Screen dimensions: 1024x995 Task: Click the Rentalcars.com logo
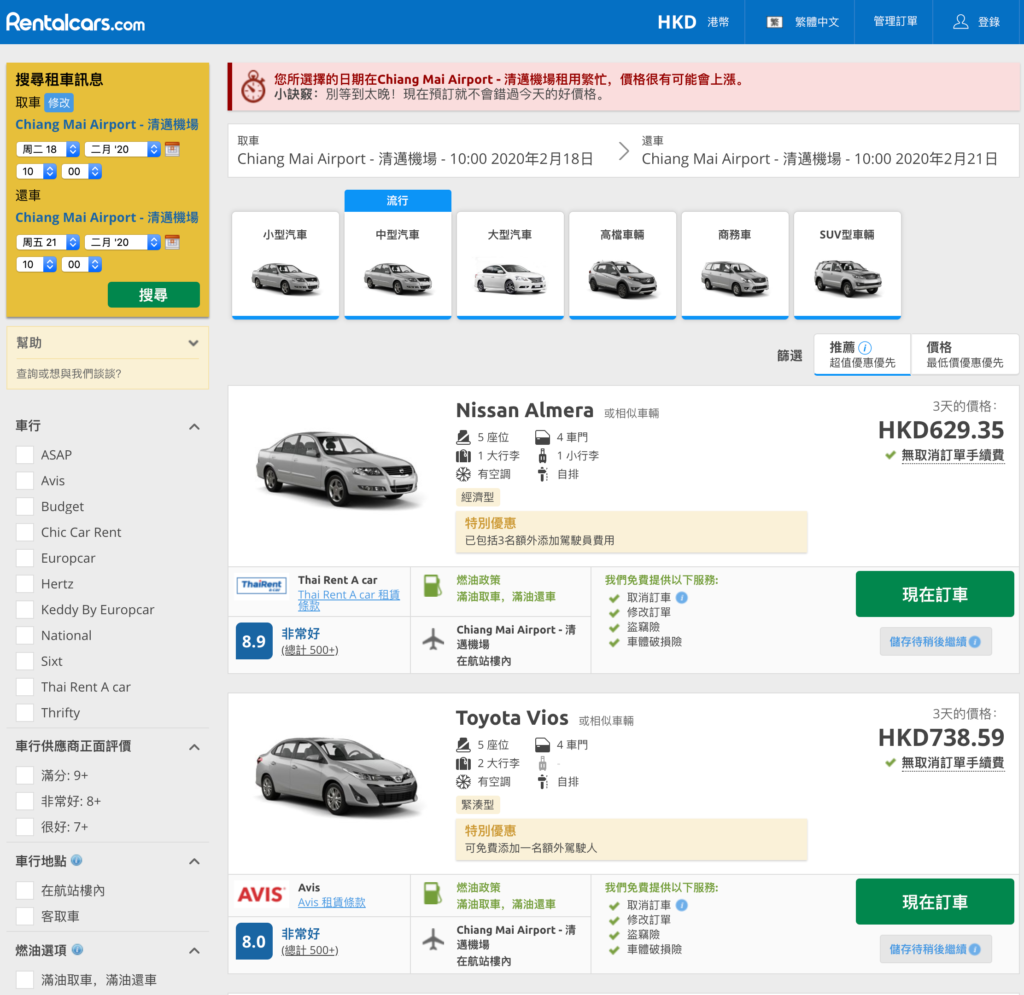pyautogui.click(x=75, y=22)
